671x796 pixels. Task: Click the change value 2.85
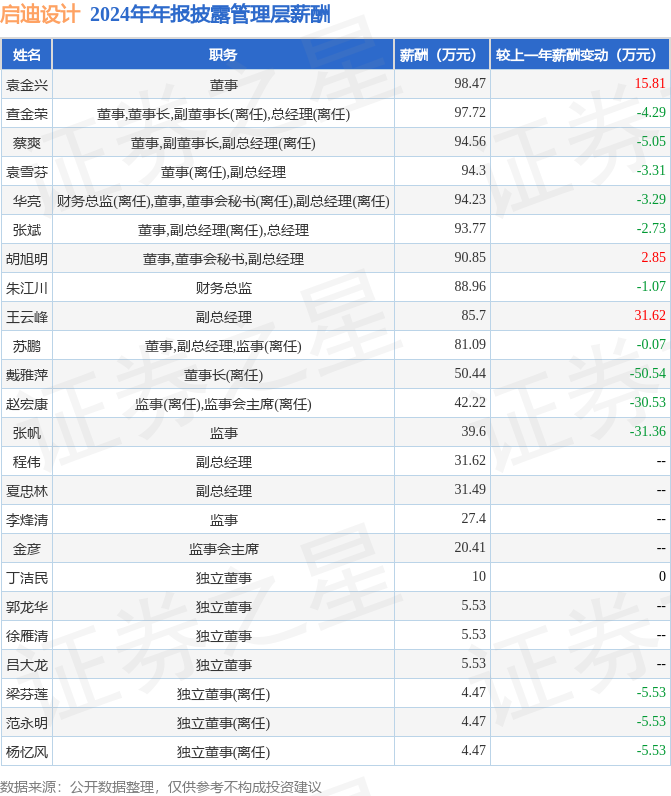[x=653, y=256]
